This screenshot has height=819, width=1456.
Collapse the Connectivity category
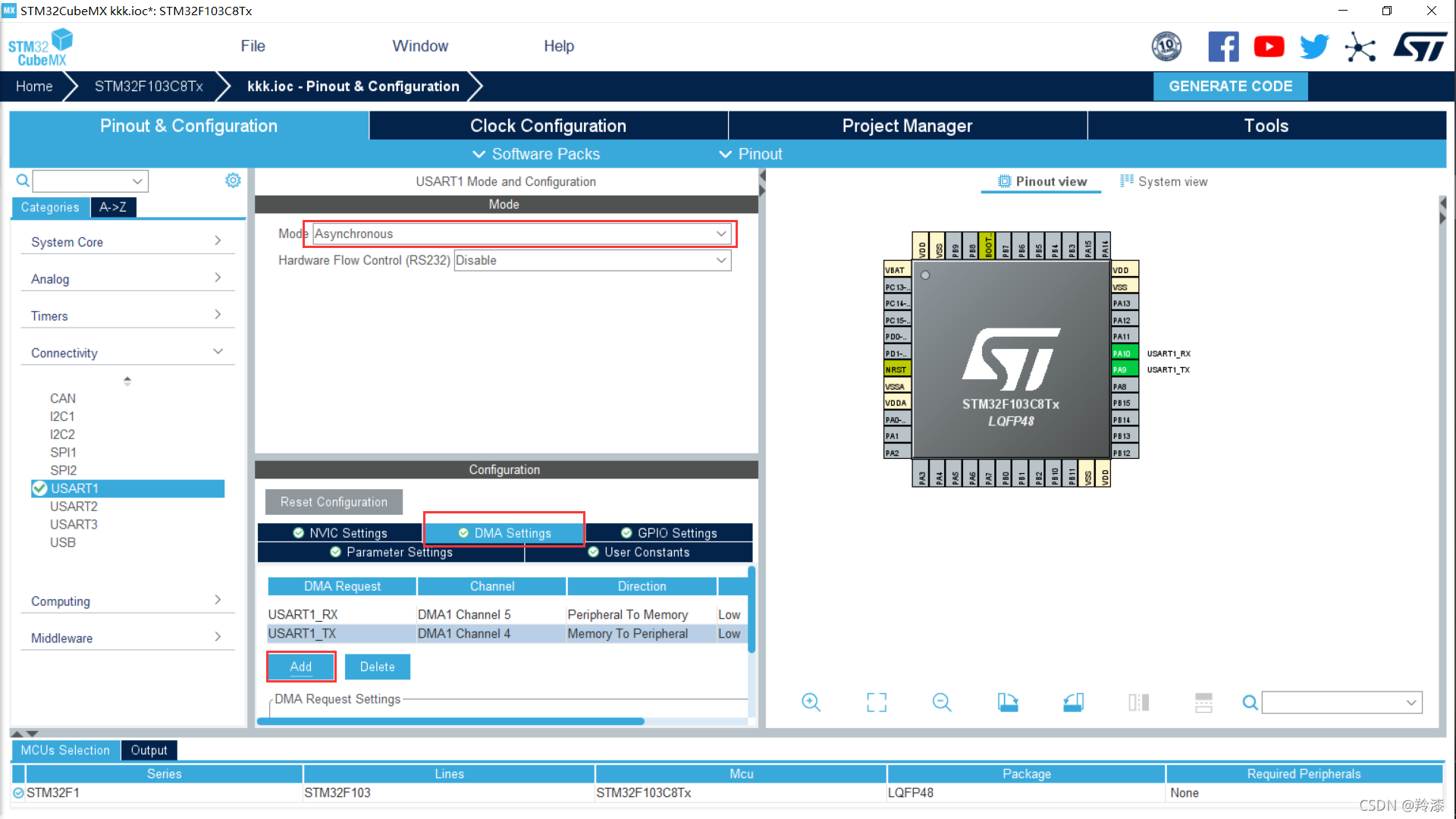click(x=127, y=353)
